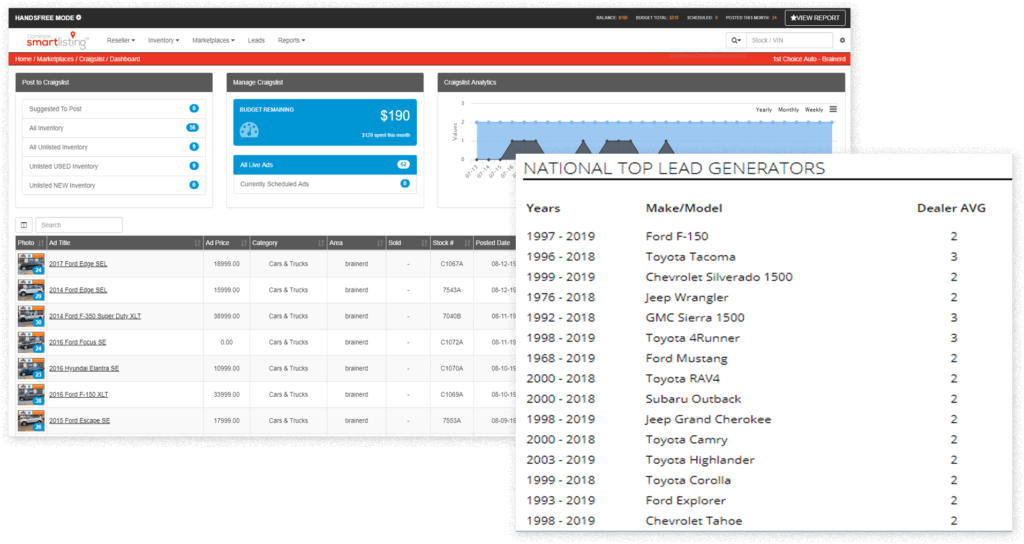Open Suggested To Post list
The height and width of the screenshot is (544, 1024).
114,109
